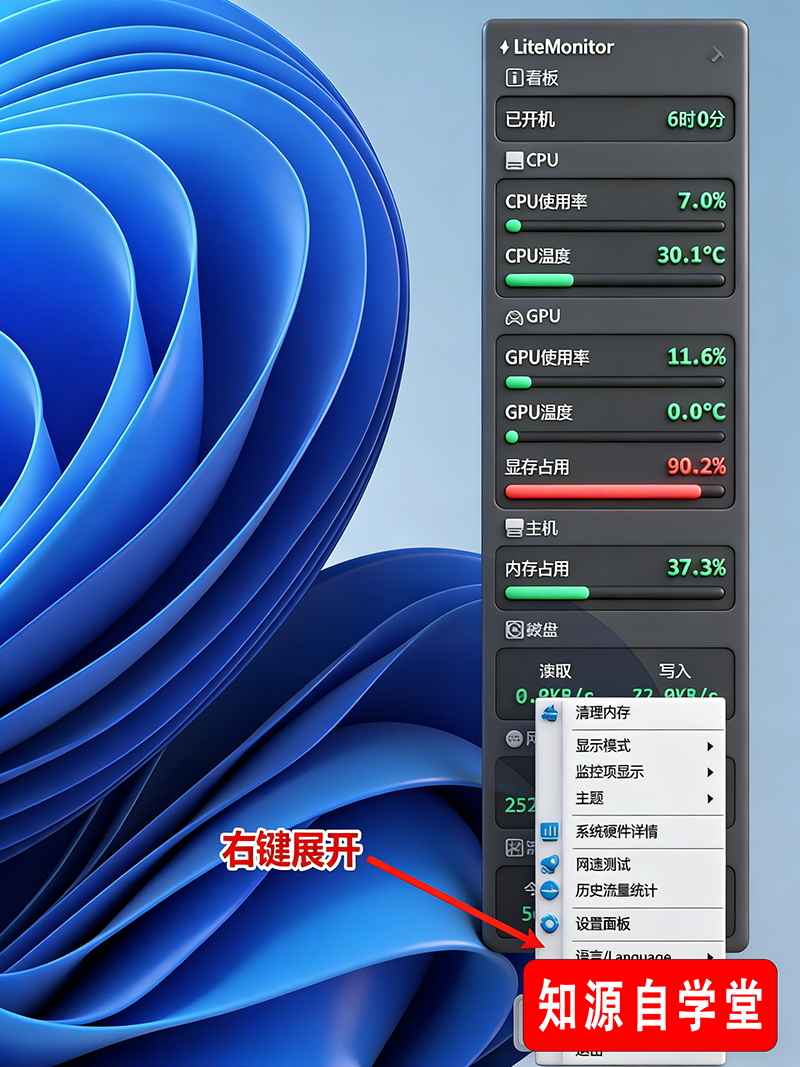
Task: Click the 磁盘 disk section icon
Action: click(x=514, y=629)
